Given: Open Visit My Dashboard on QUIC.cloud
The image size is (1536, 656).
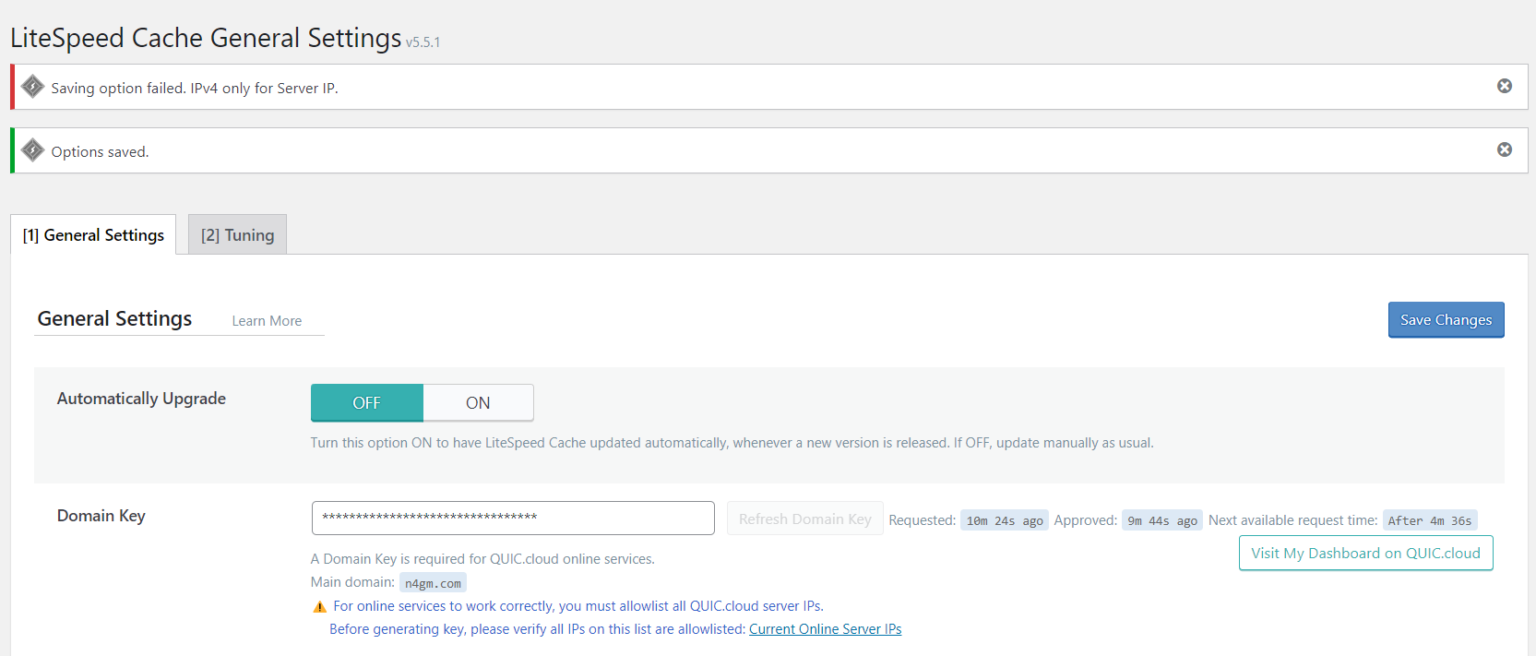Looking at the screenshot, I should point(1365,552).
